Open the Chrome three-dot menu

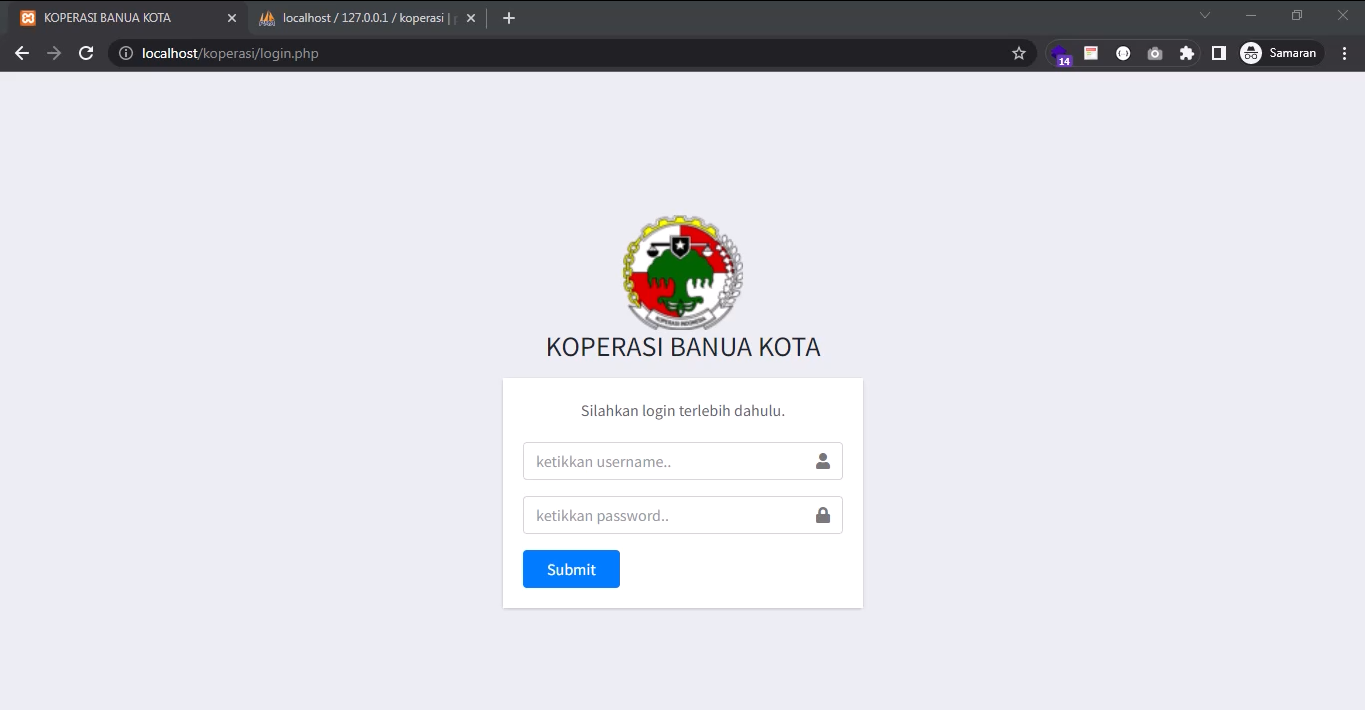tap(1345, 53)
